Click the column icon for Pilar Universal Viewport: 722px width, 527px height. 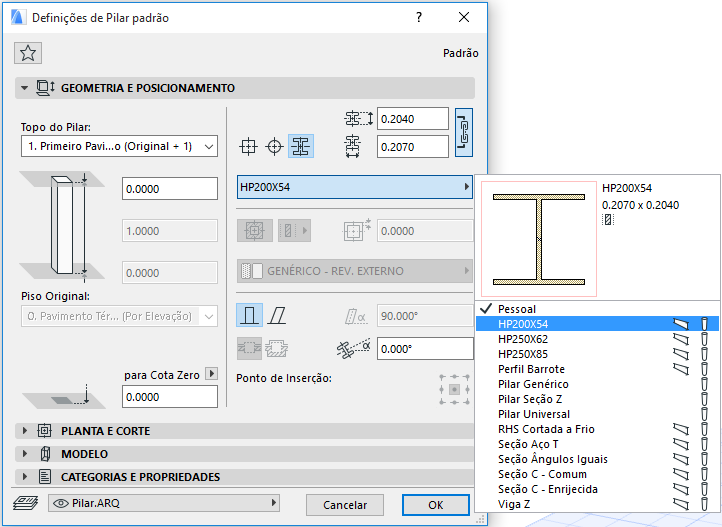point(704,414)
